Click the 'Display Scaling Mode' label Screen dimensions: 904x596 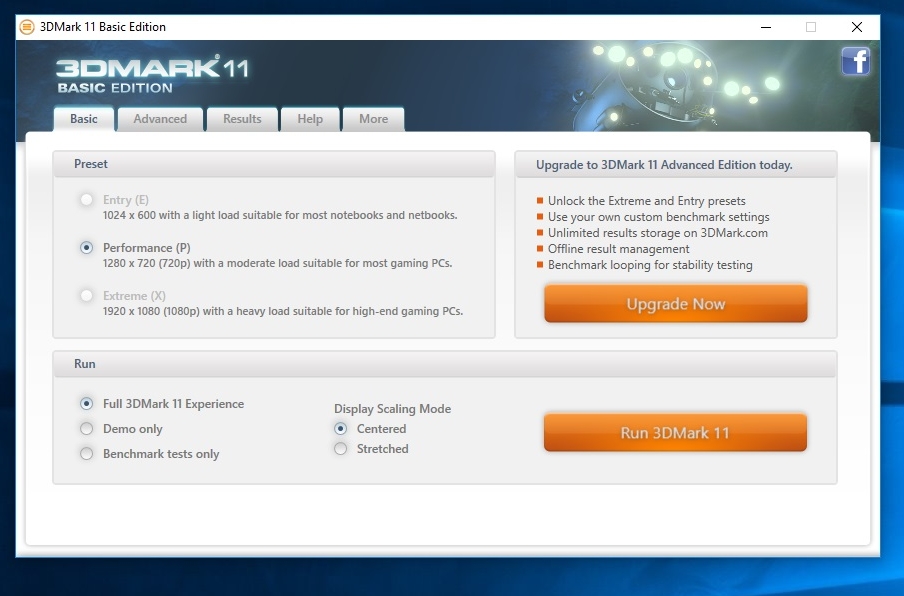[393, 409]
